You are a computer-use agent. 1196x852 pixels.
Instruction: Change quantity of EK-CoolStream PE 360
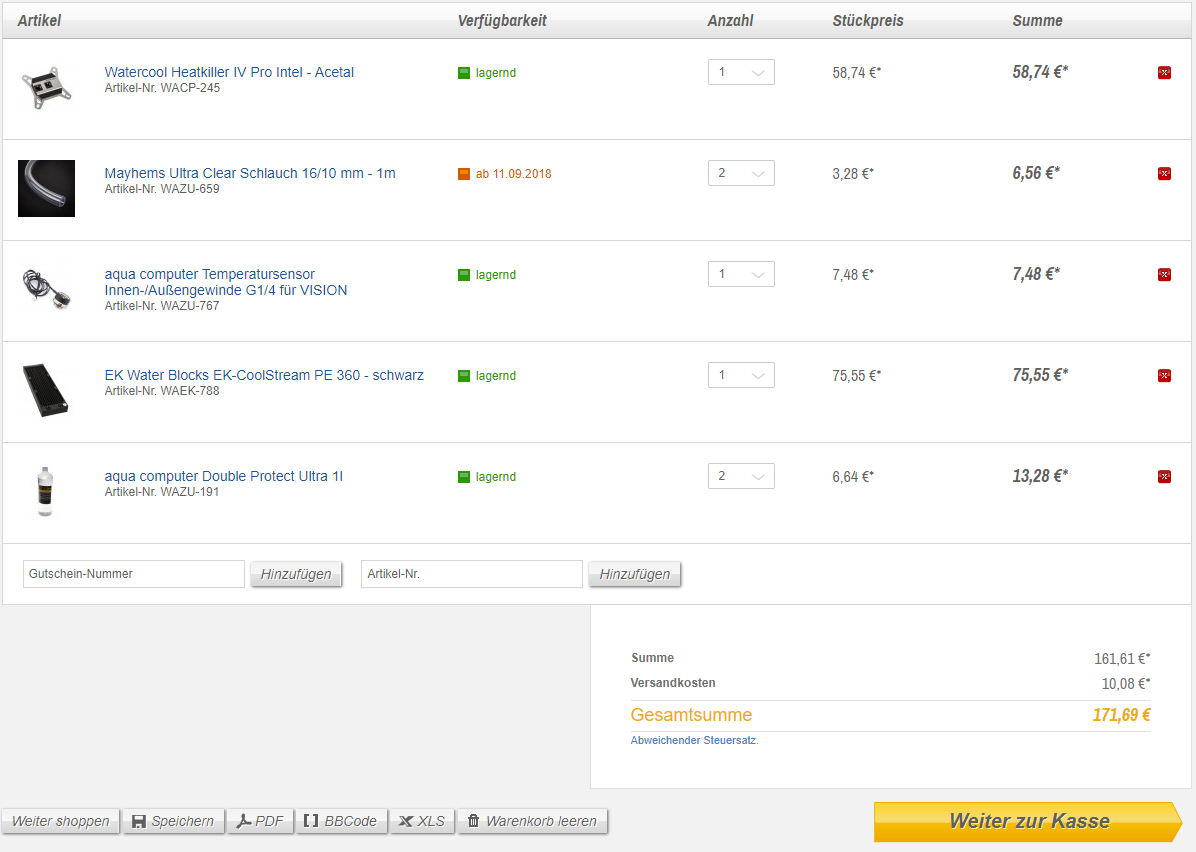coord(741,375)
